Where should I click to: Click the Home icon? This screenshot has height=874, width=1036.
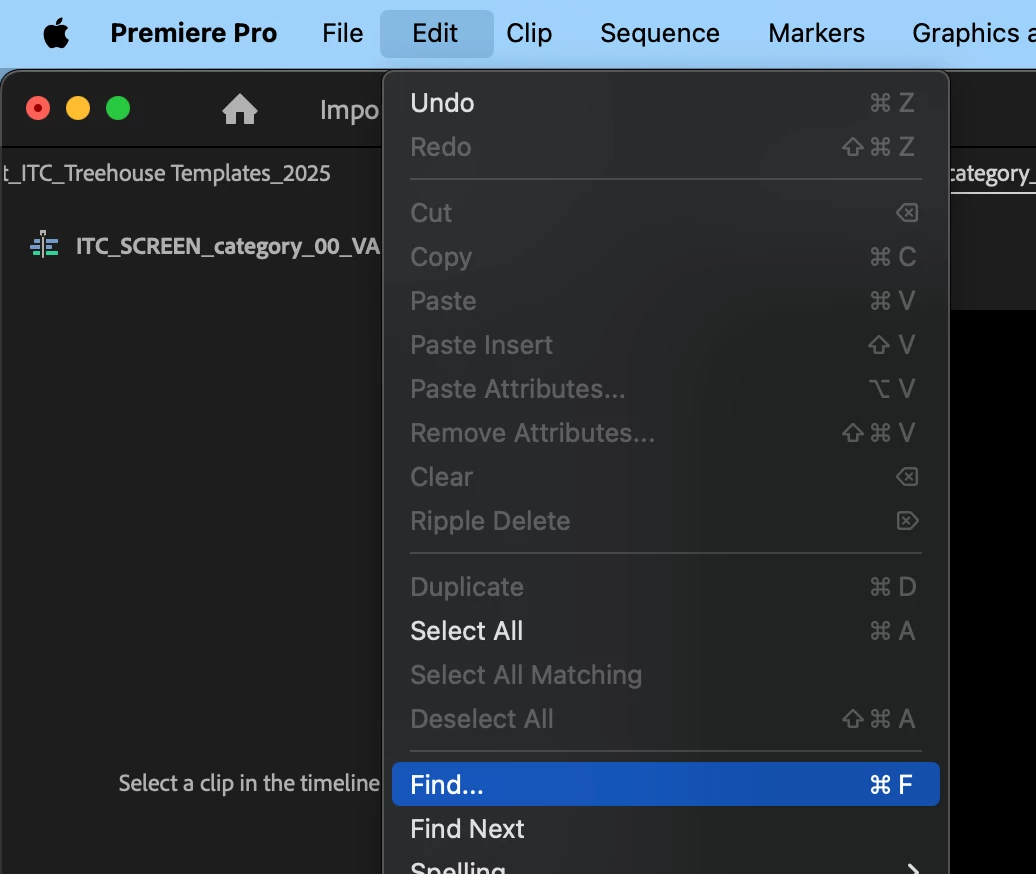[240, 109]
